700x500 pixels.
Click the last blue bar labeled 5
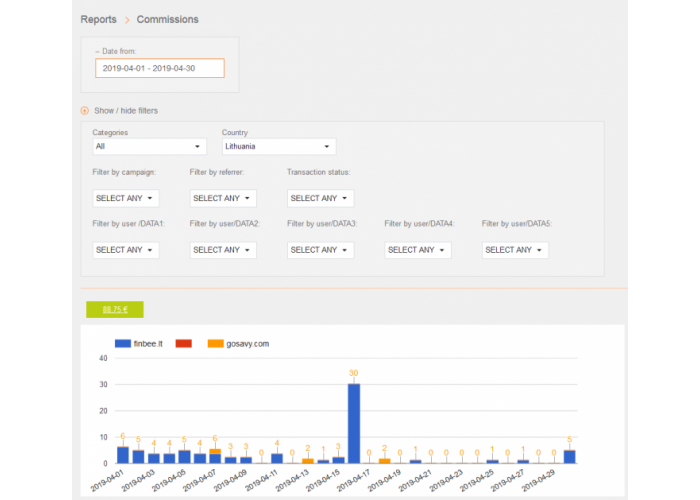click(570, 457)
